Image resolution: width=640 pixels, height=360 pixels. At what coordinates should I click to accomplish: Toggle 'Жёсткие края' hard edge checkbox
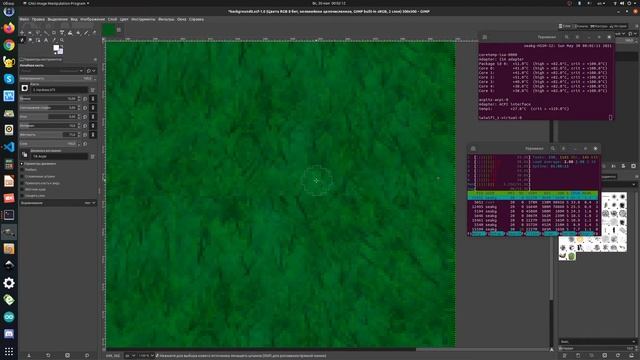[22, 189]
